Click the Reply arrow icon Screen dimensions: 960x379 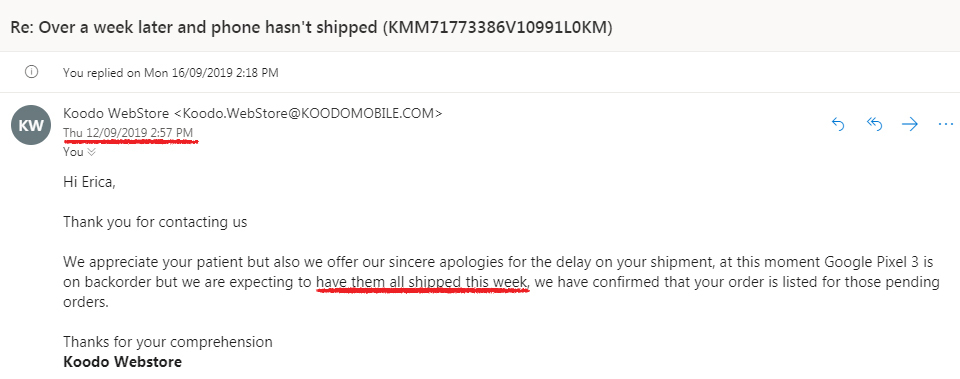[838, 124]
